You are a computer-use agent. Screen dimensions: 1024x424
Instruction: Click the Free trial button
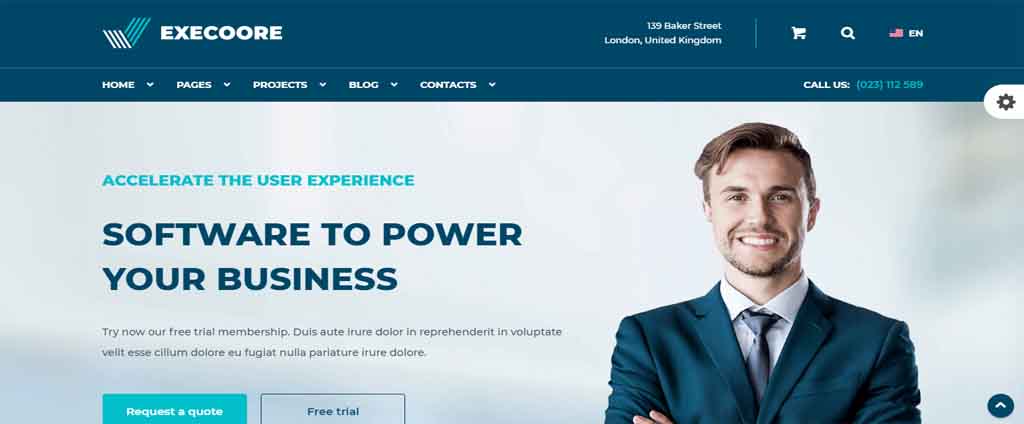tap(333, 410)
